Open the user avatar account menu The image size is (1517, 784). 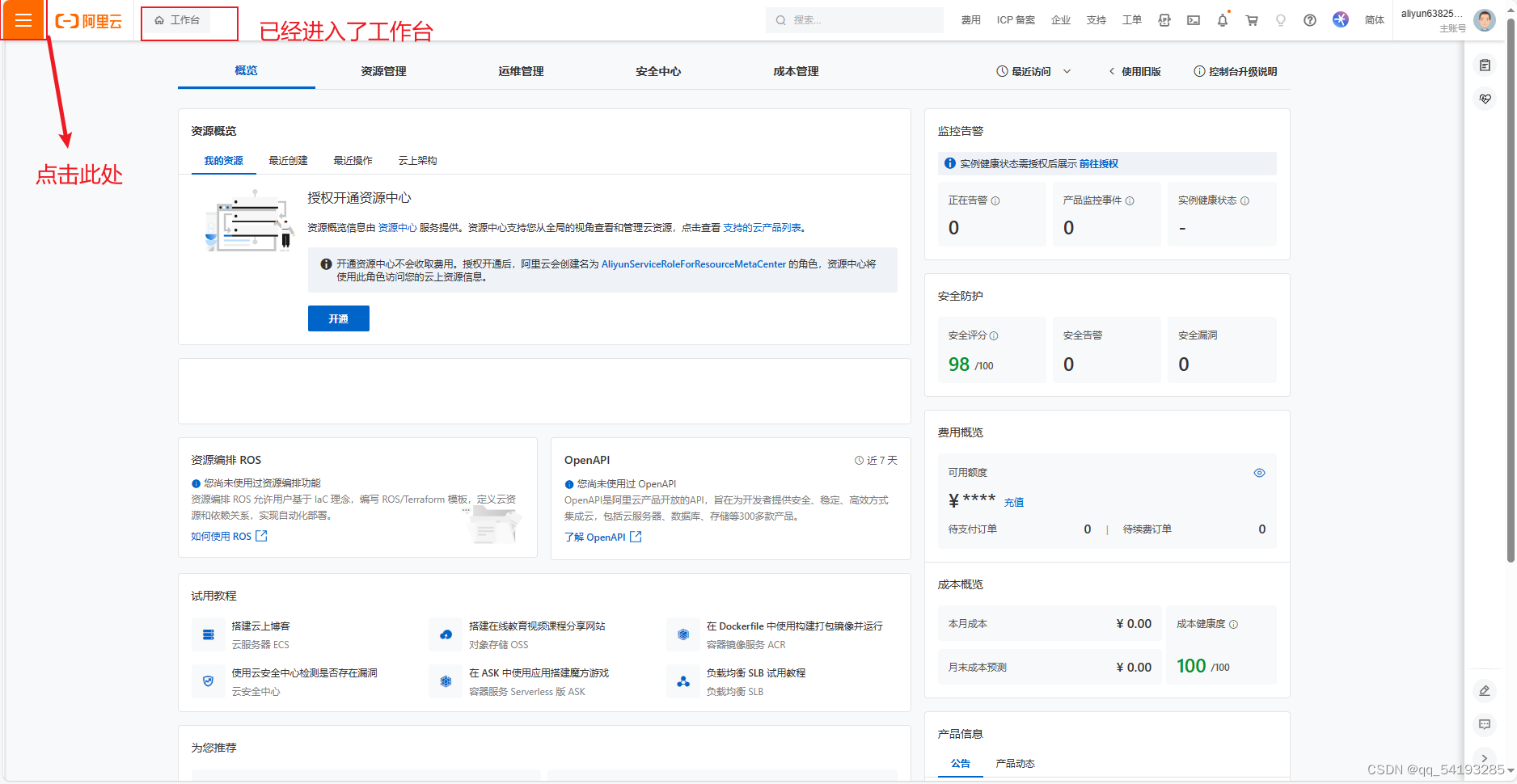[1485, 20]
